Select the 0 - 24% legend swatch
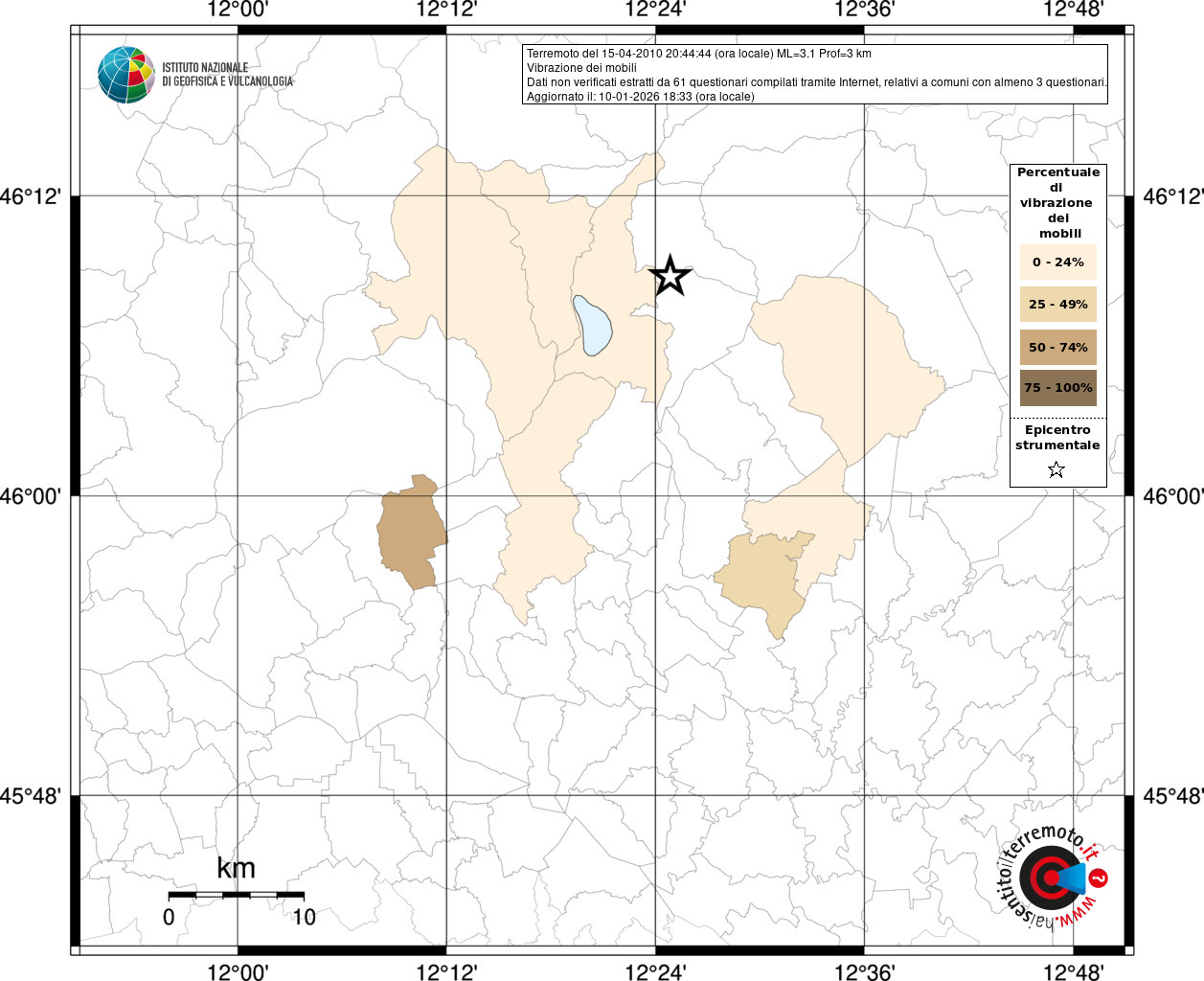 tap(1057, 262)
